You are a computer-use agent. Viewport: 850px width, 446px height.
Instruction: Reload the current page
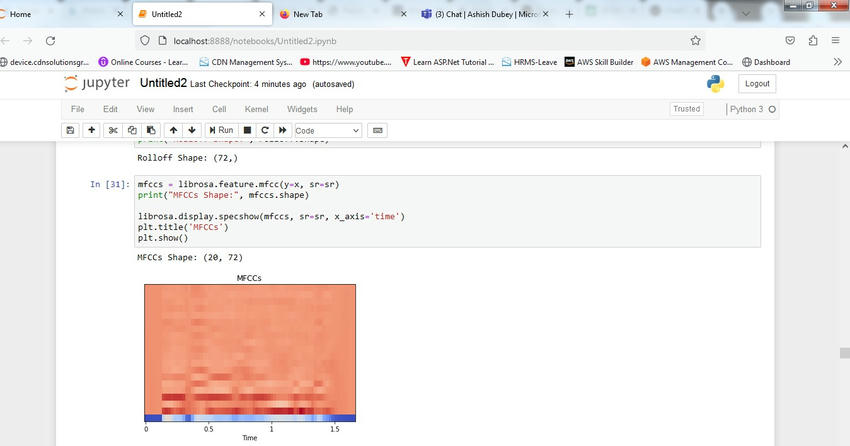coord(50,41)
